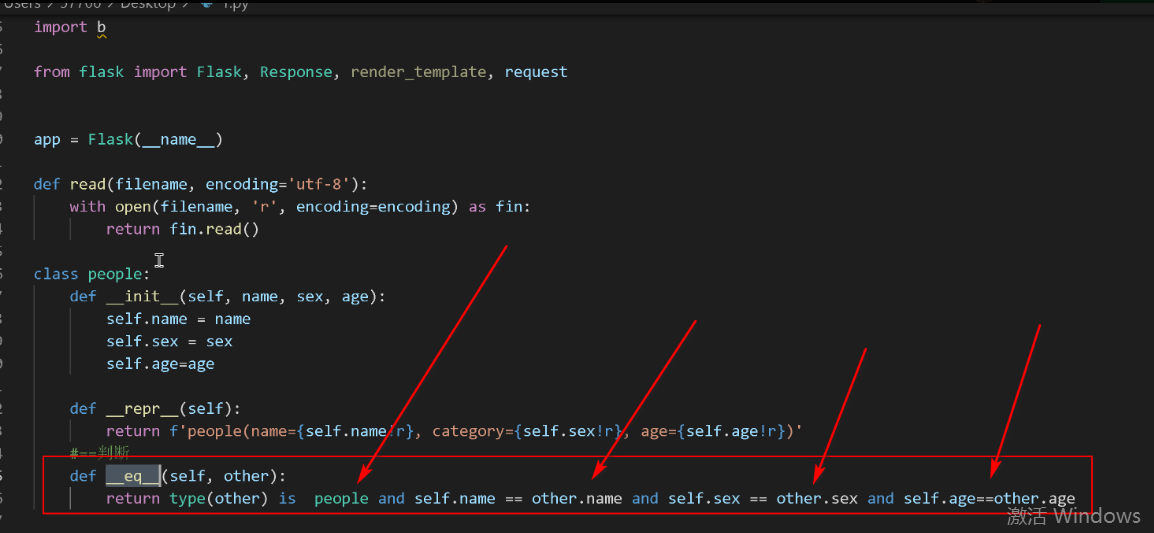The image size is (1154, 533).
Task: Click the request identifier in the flask import
Action: (x=536, y=72)
